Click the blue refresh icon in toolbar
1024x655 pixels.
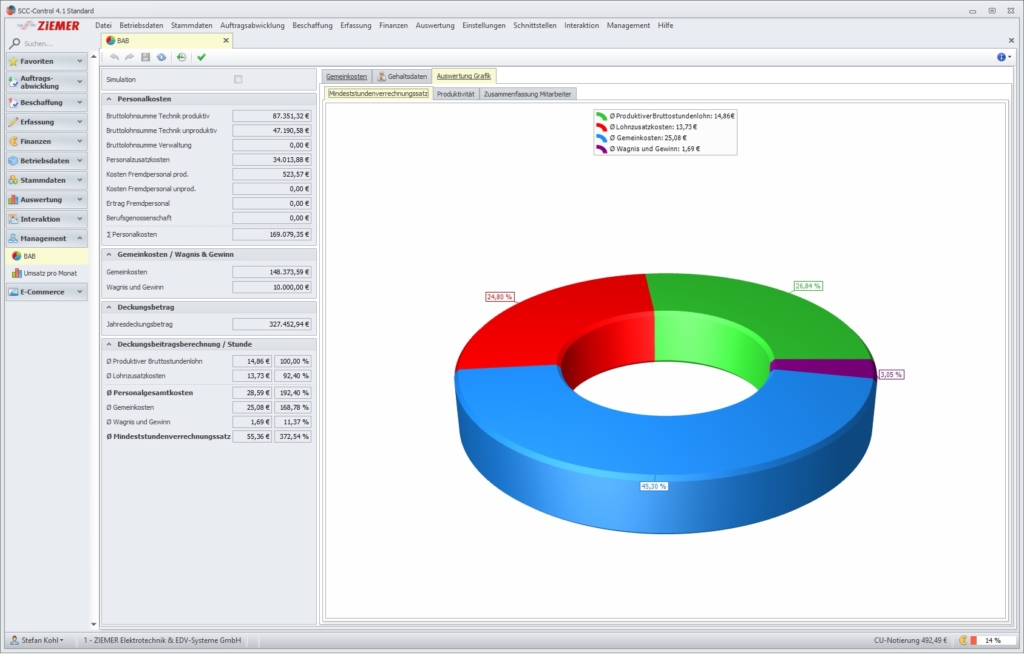(x=161, y=57)
